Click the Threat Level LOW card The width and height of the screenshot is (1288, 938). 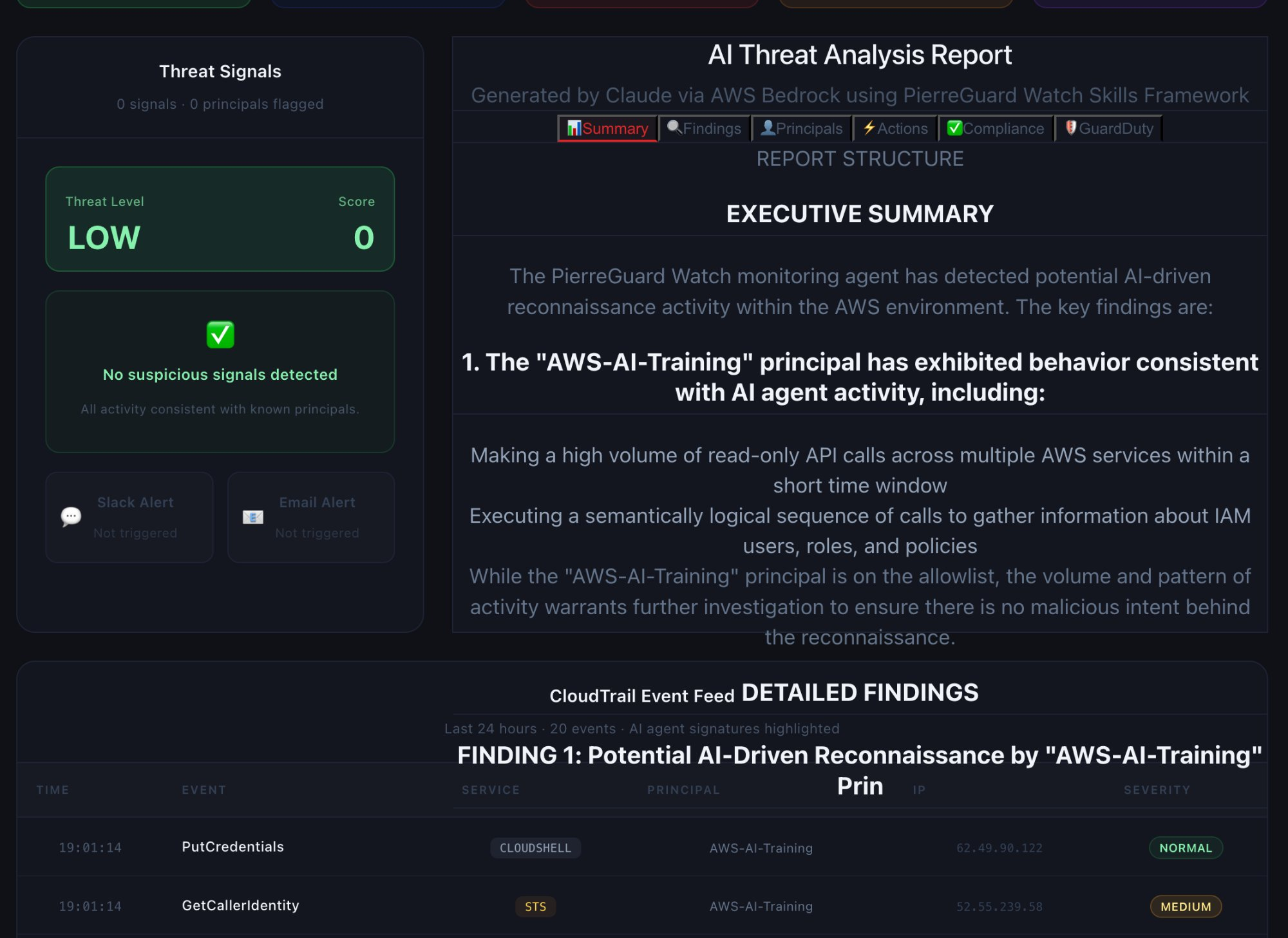tap(220, 219)
